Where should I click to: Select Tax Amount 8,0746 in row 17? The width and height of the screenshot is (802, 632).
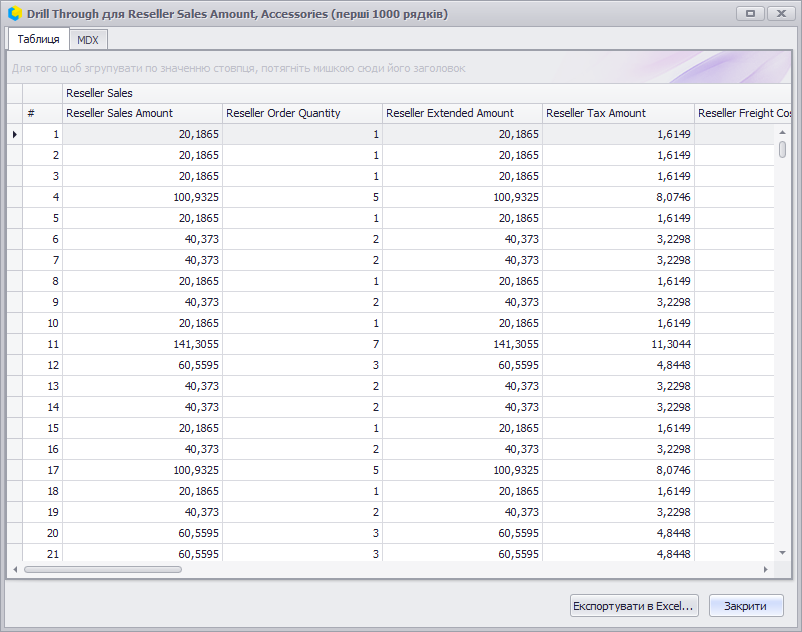[618, 470]
